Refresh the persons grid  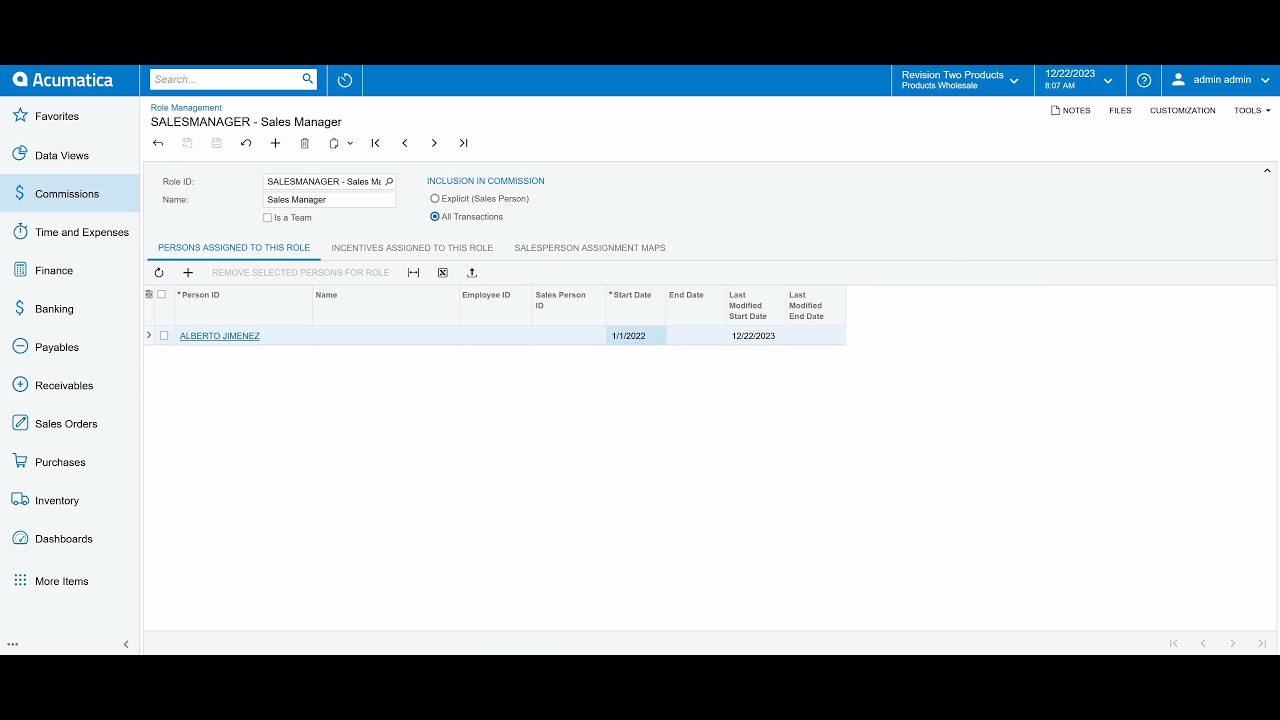point(159,272)
